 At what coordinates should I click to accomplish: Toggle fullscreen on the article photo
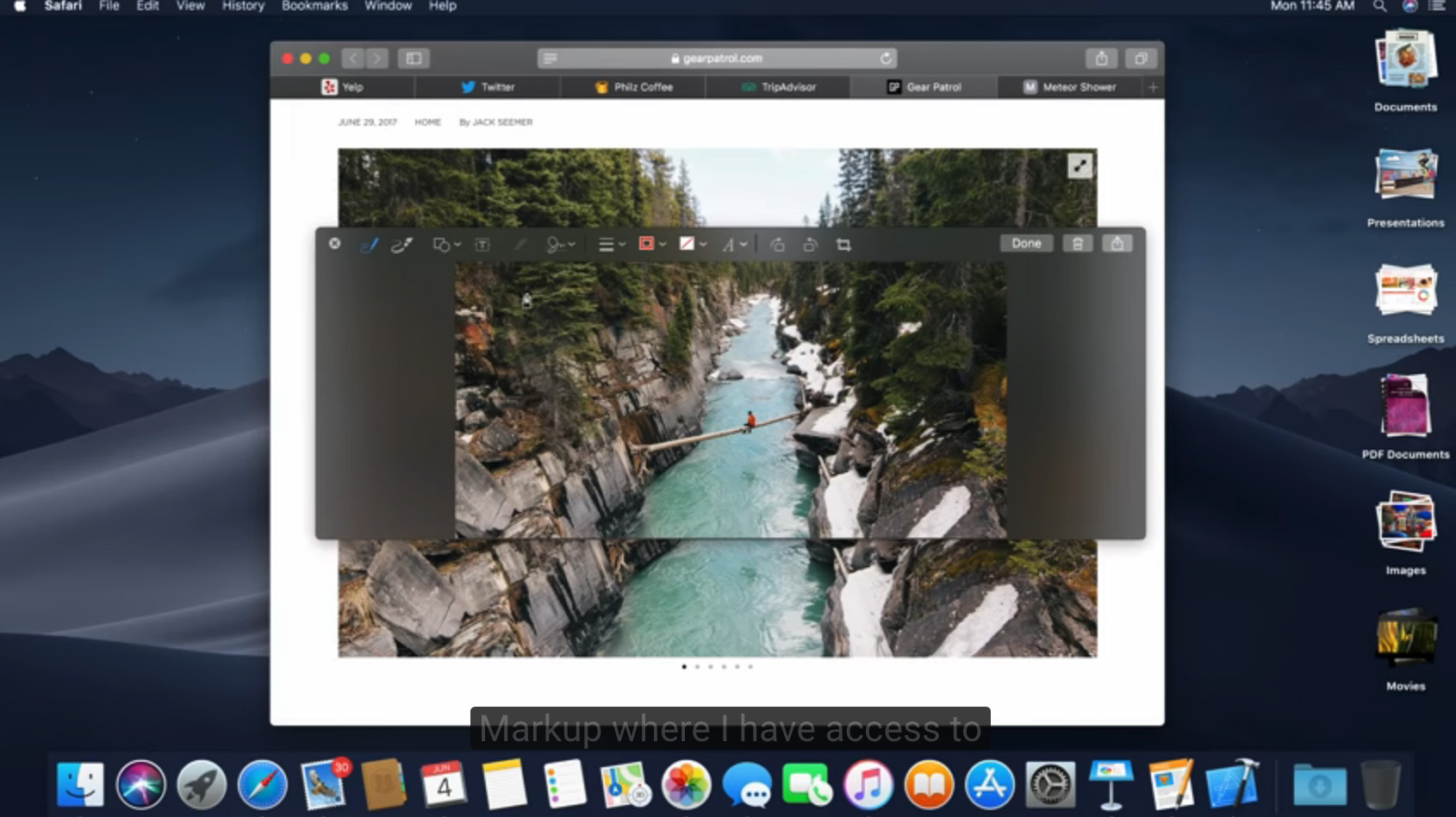pyautogui.click(x=1080, y=165)
